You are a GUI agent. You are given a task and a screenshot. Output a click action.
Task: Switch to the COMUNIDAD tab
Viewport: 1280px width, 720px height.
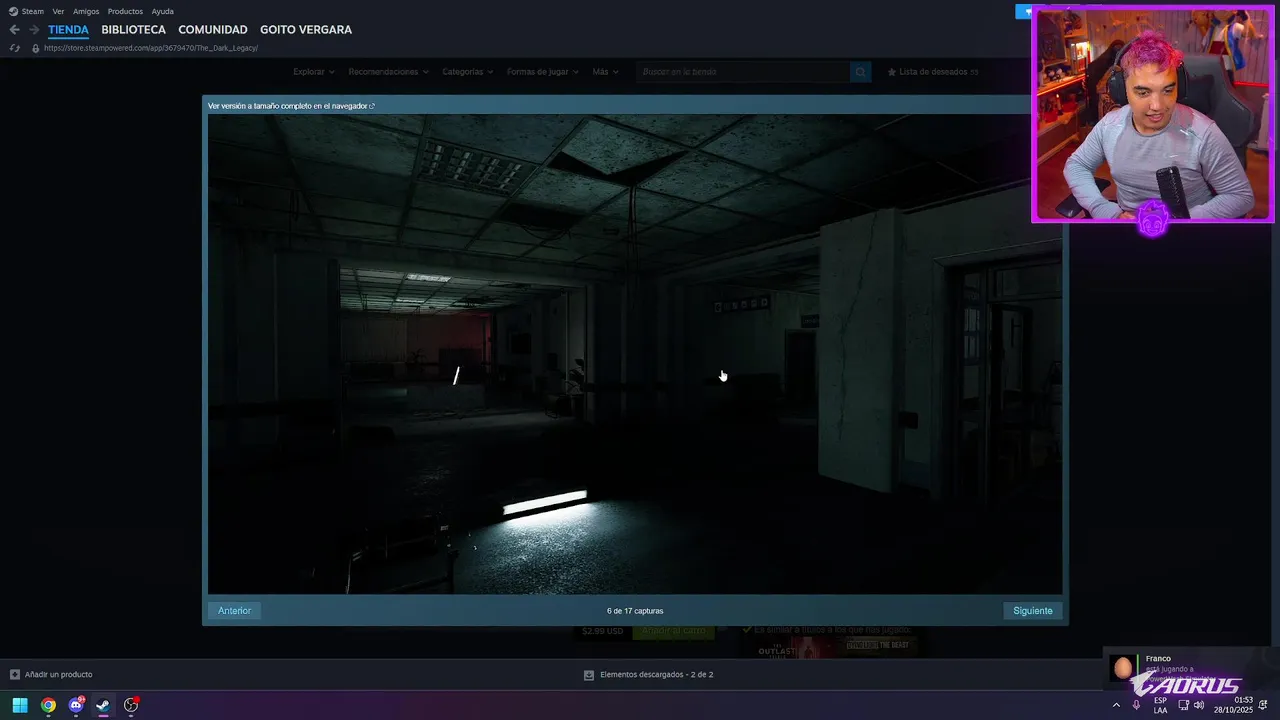[x=213, y=30]
